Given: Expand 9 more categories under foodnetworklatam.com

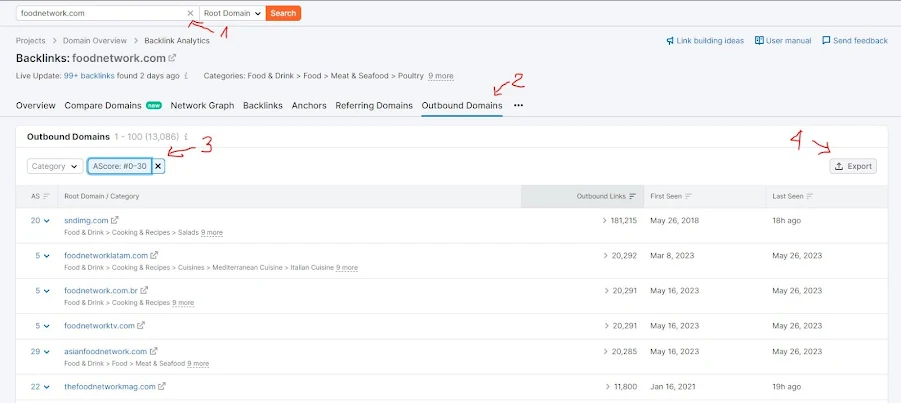Looking at the screenshot, I should (347, 268).
